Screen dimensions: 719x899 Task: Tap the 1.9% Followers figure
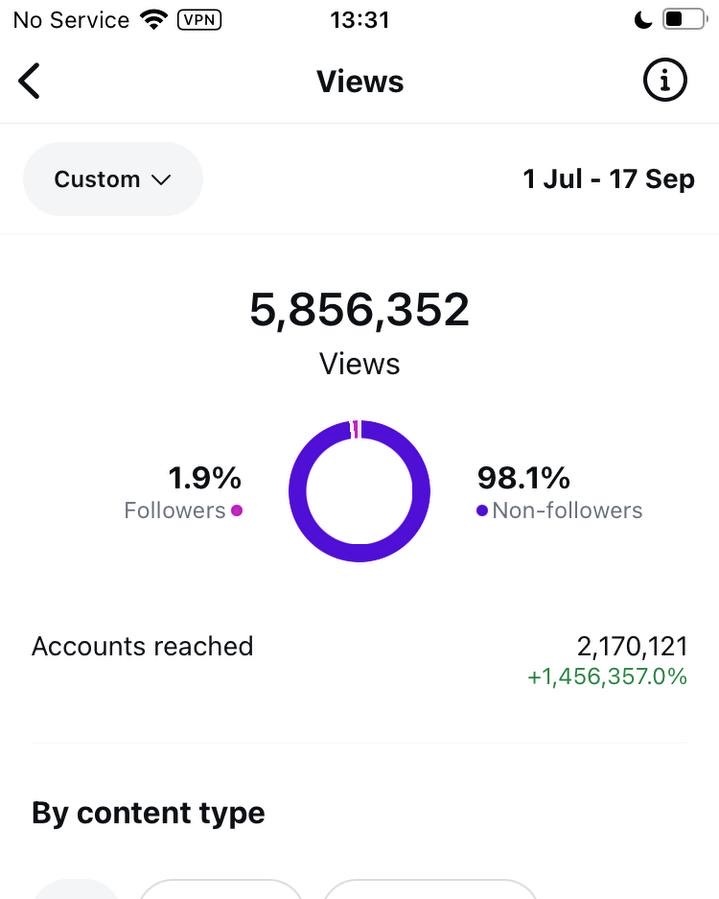click(204, 478)
